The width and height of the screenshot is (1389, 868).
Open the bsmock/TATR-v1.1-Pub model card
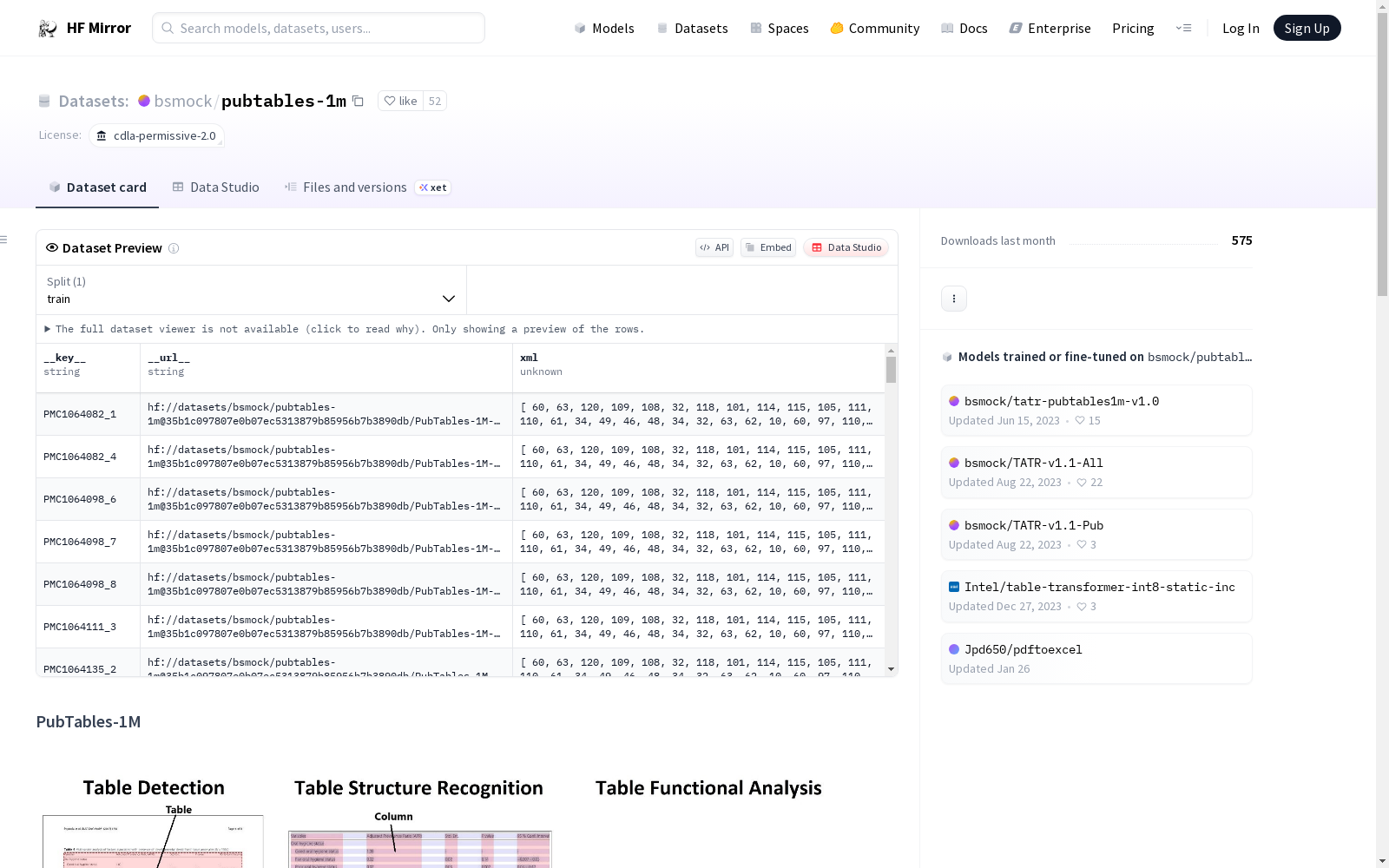point(1096,535)
